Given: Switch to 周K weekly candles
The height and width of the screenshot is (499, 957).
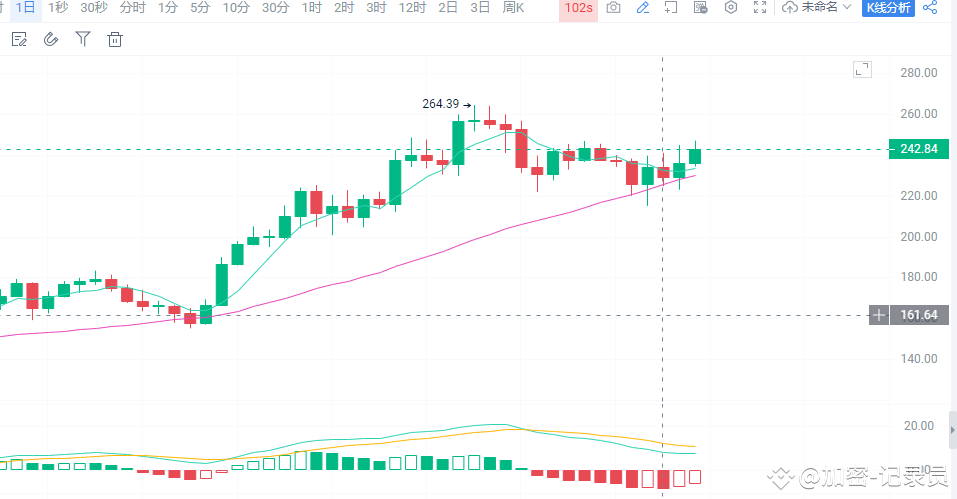Looking at the screenshot, I should 513,8.
